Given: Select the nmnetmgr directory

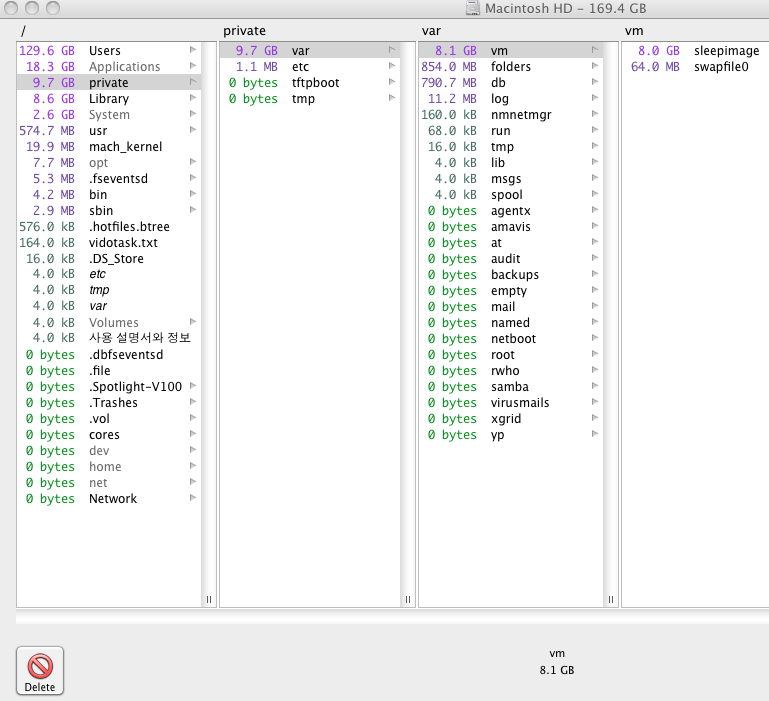Looking at the screenshot, I should [511, 114].
